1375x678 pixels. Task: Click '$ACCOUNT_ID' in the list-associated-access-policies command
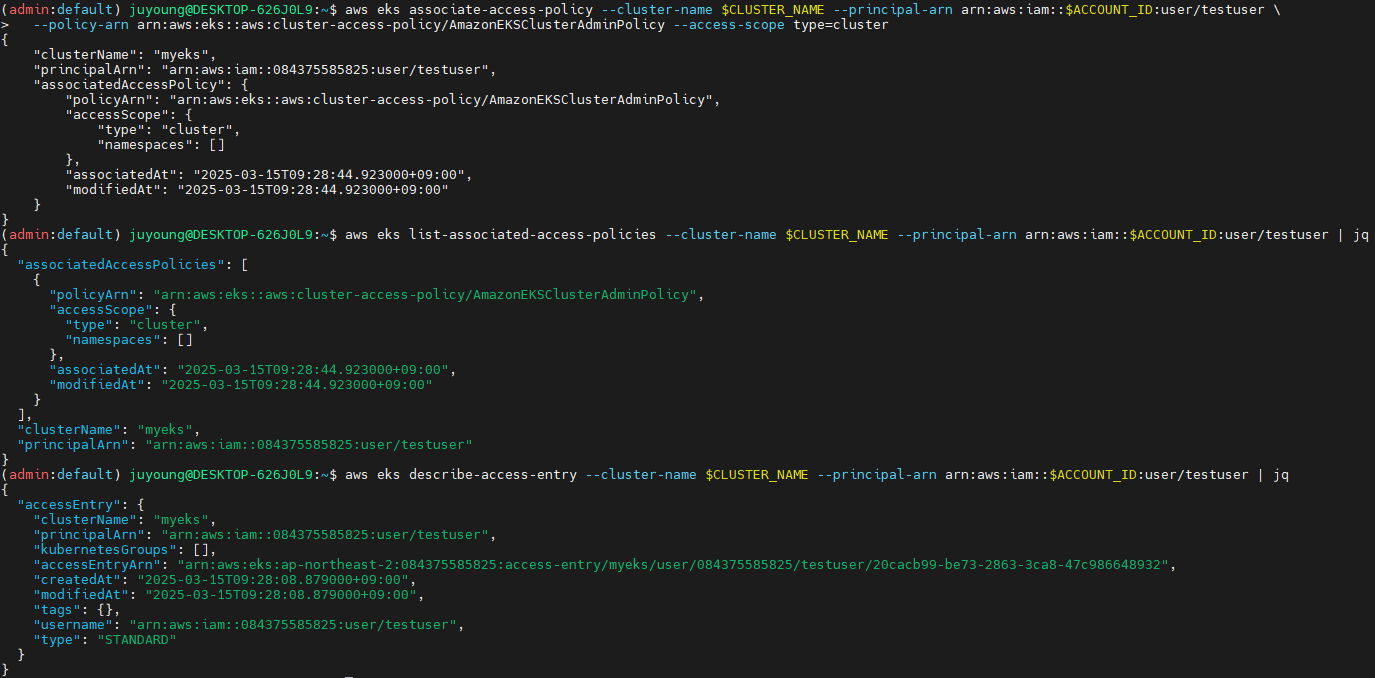(x=1172, y=234)
